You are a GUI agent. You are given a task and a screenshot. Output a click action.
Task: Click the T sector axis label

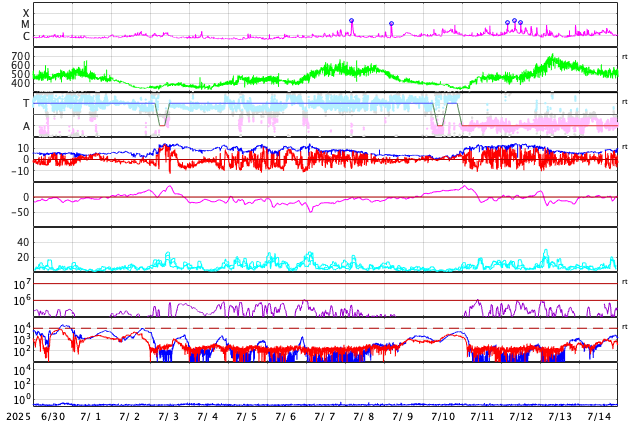click(x=26, y=103)
